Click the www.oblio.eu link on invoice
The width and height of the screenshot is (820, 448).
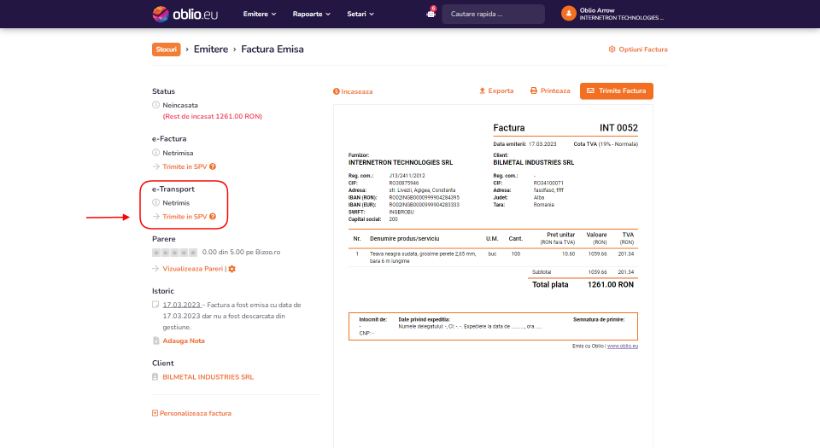pos(622,346)
